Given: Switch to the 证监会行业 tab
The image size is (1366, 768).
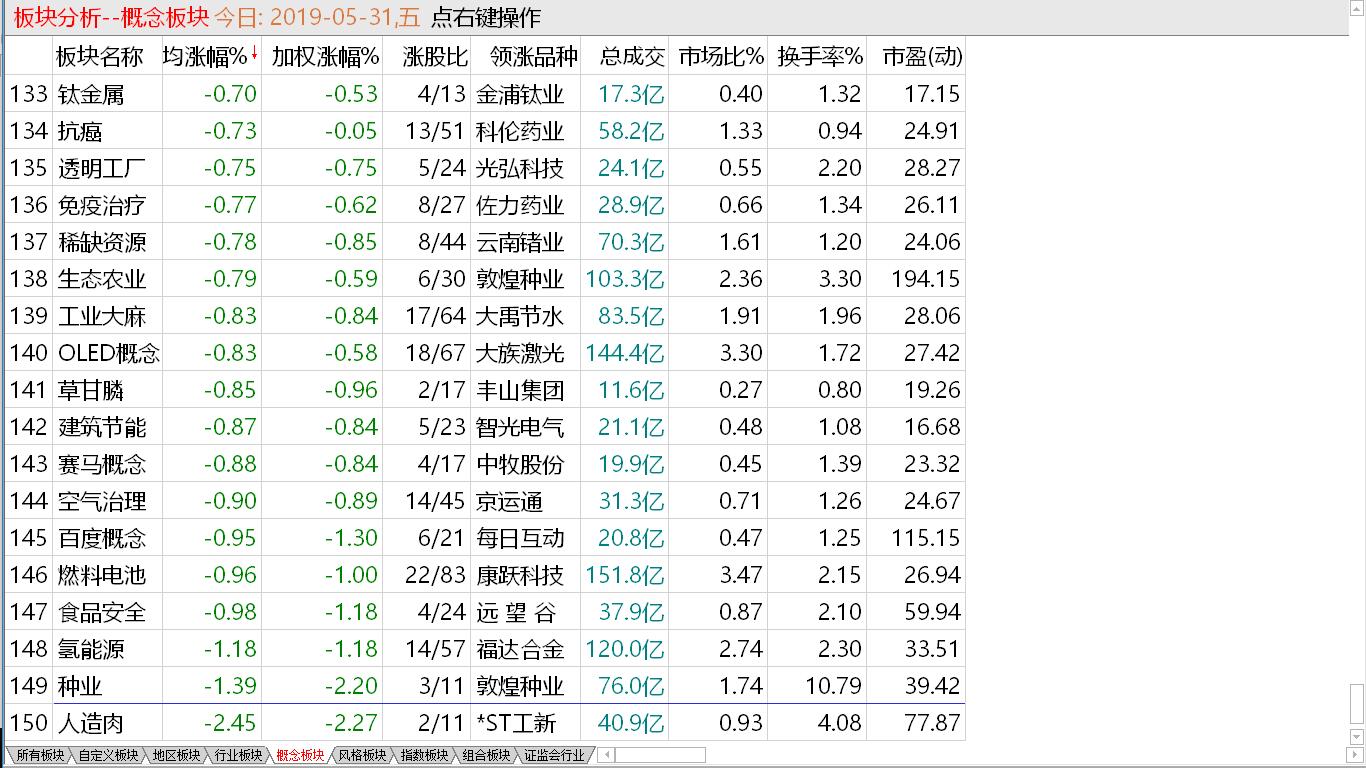Looking at the screenshot, I should [554, 756].
